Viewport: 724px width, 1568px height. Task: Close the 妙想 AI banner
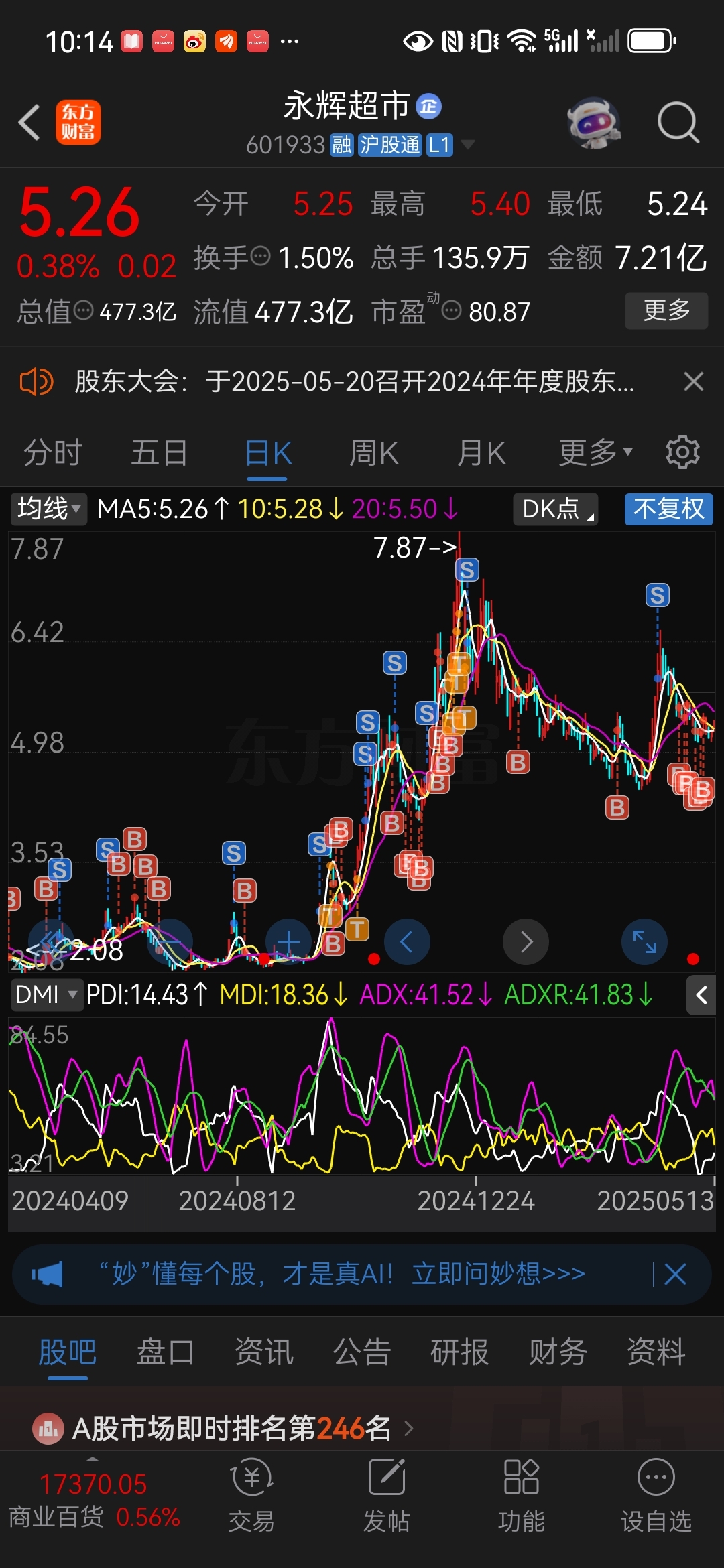tap(675, 1274)
